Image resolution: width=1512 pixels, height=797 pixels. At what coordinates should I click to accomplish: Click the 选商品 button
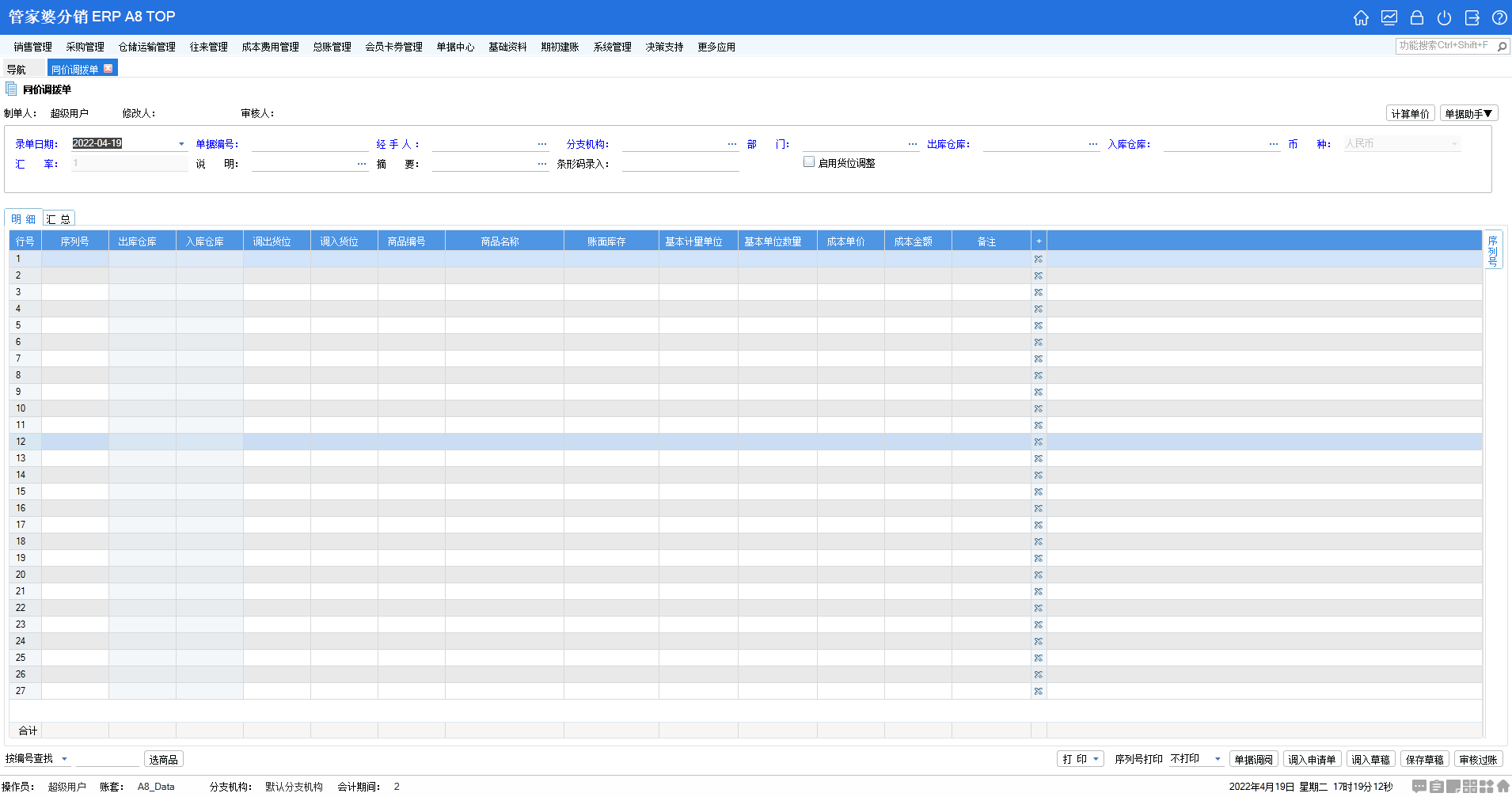pyautogui.click(x=163, y=759)
